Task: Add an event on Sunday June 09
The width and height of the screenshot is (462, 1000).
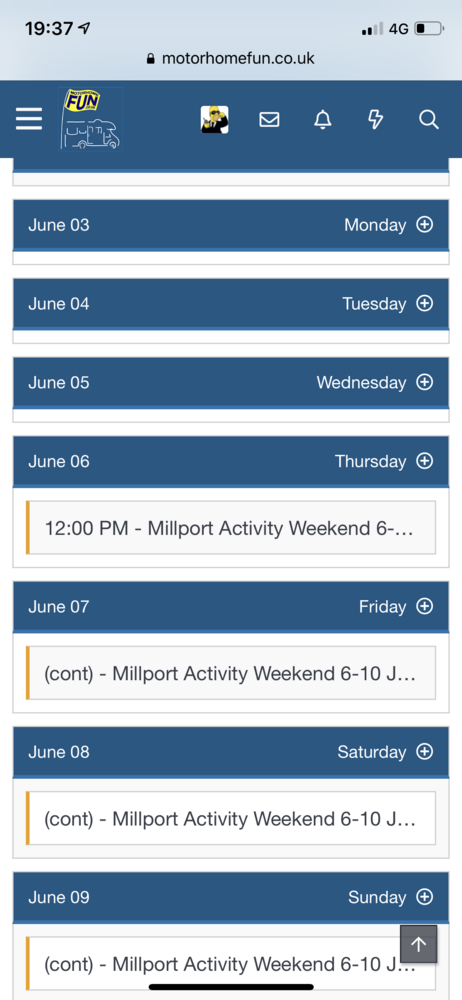Action: 424,897
